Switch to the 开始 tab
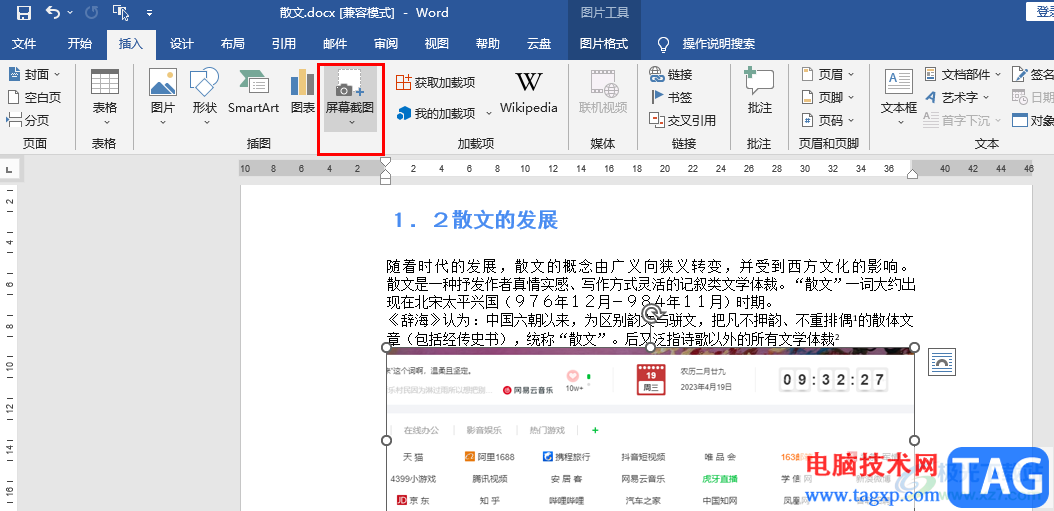The width and height of the screenshot is (1054, 511). (x=79, y=44)
